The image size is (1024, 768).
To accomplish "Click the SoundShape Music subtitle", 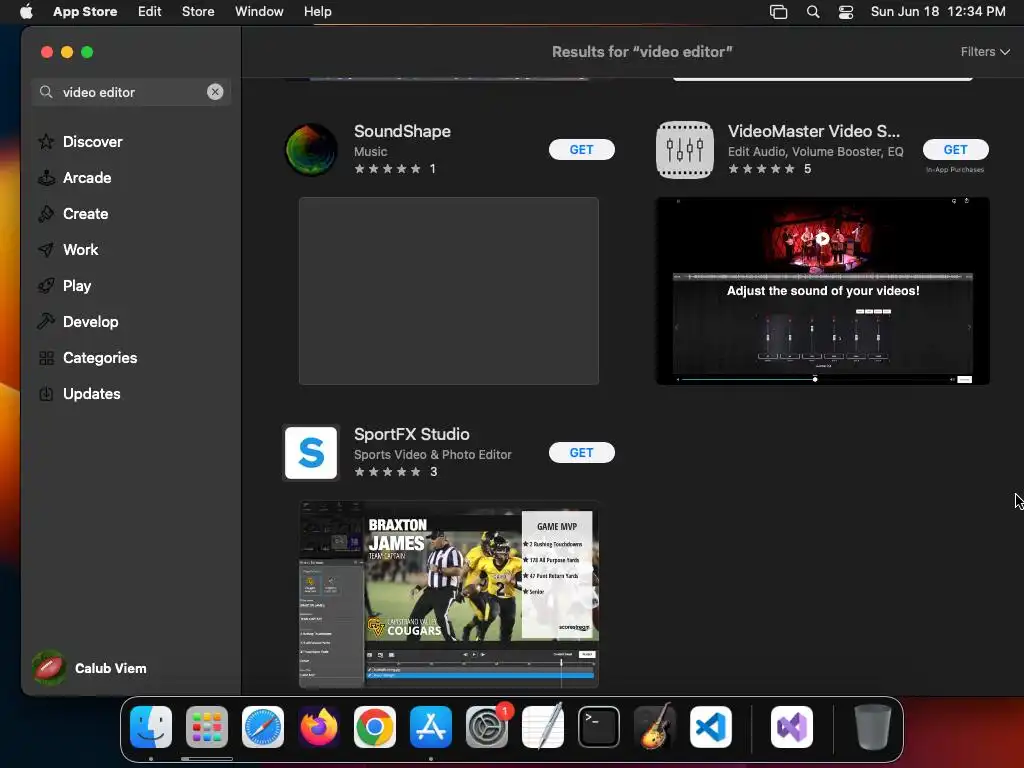I will tap(370, 152).
